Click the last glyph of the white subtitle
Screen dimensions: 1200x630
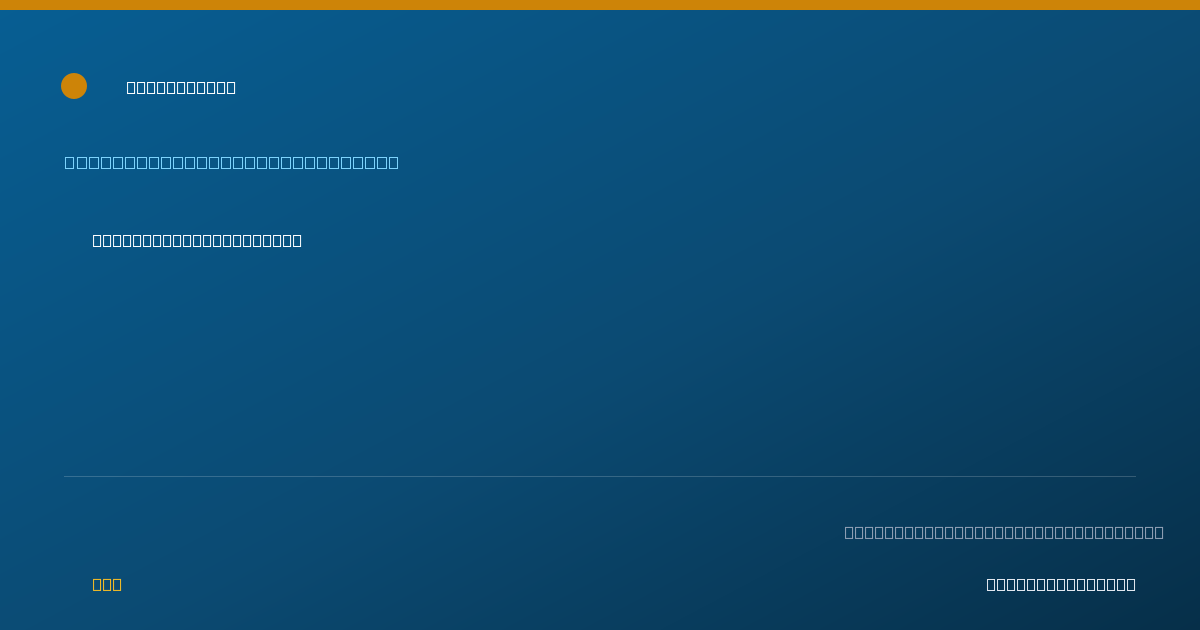point(297,240)
